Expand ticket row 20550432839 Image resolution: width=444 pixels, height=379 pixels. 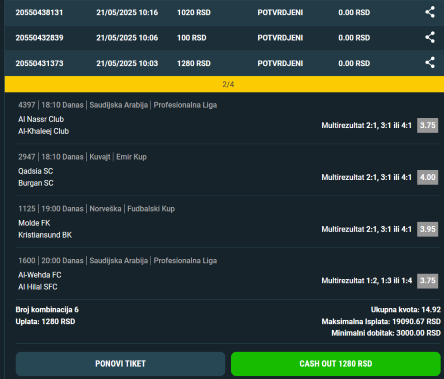point(224,38)
